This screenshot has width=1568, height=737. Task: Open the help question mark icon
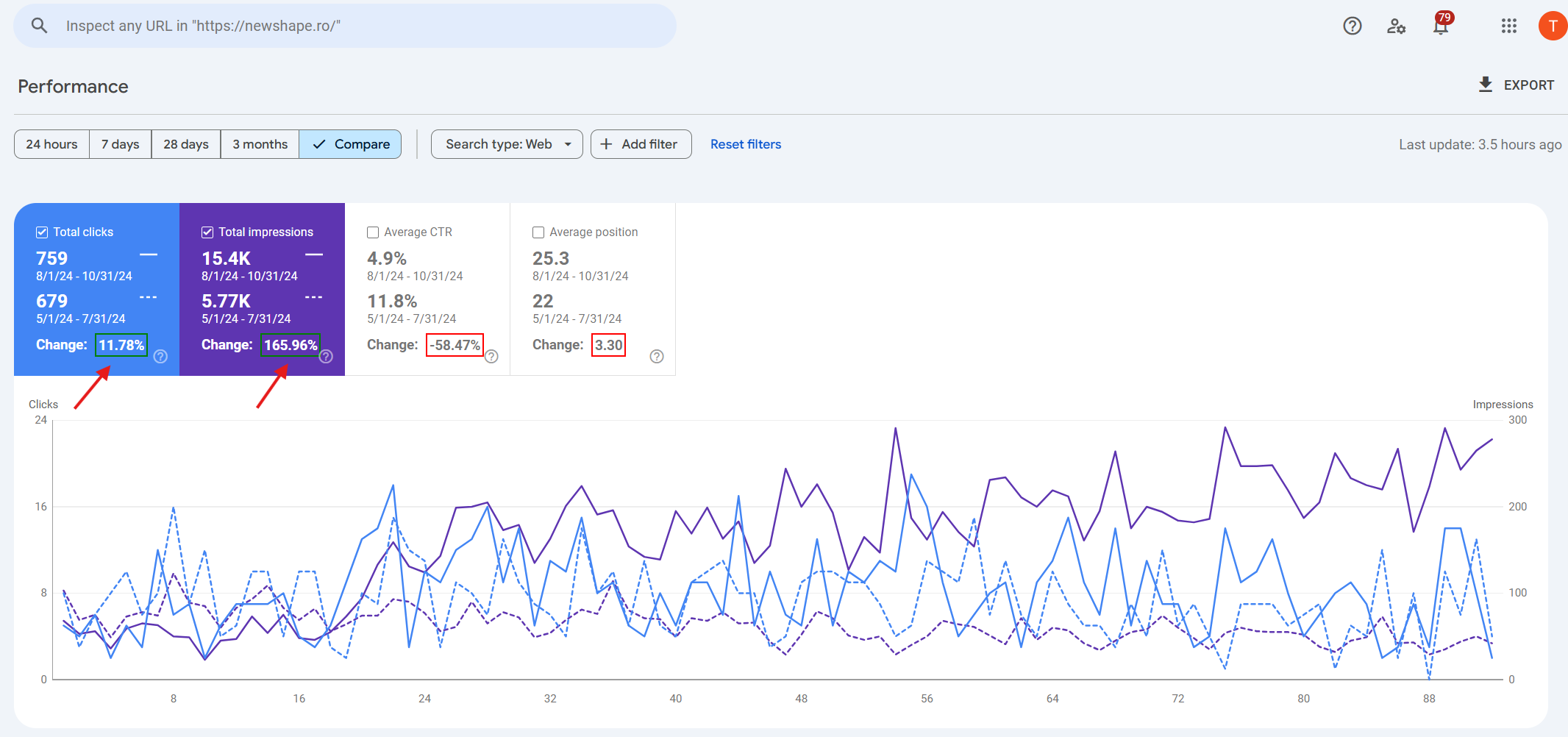pos(1352,26)
